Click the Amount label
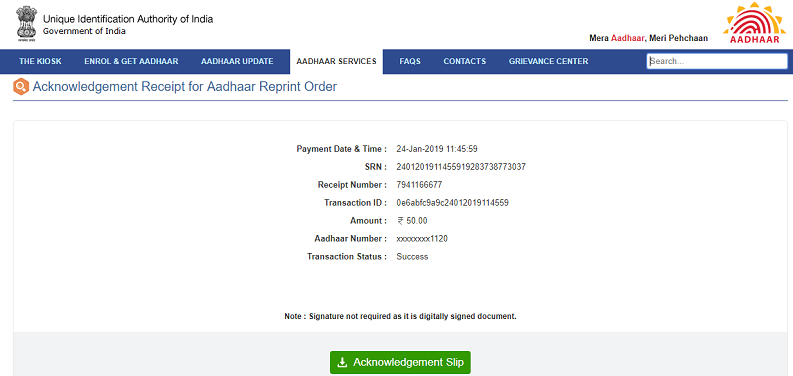793x376 pixels. pyautogui.click(x=368, y=221)
